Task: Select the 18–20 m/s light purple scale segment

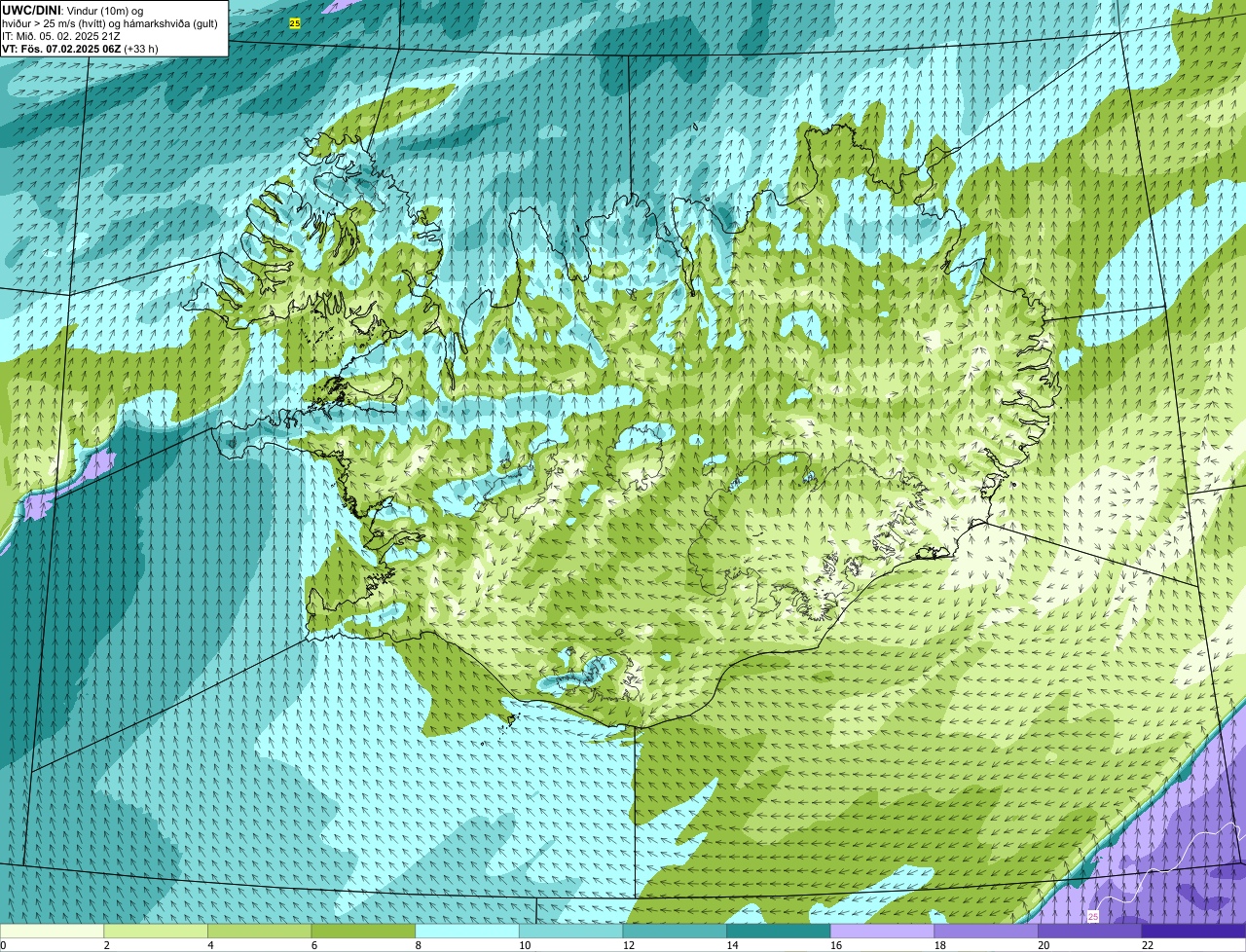Action: tap(986, 932)
